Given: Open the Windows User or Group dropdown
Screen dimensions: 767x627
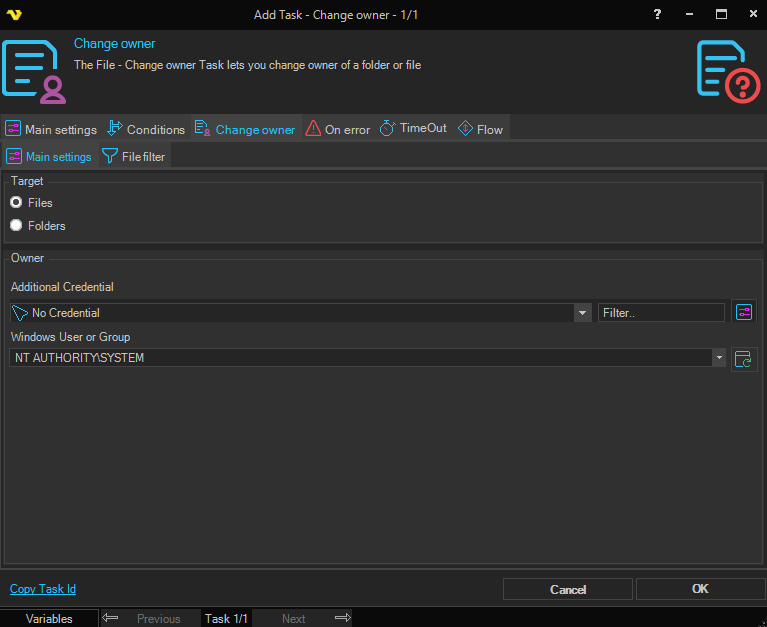Looking at the screenshot, I should point(718,358).
